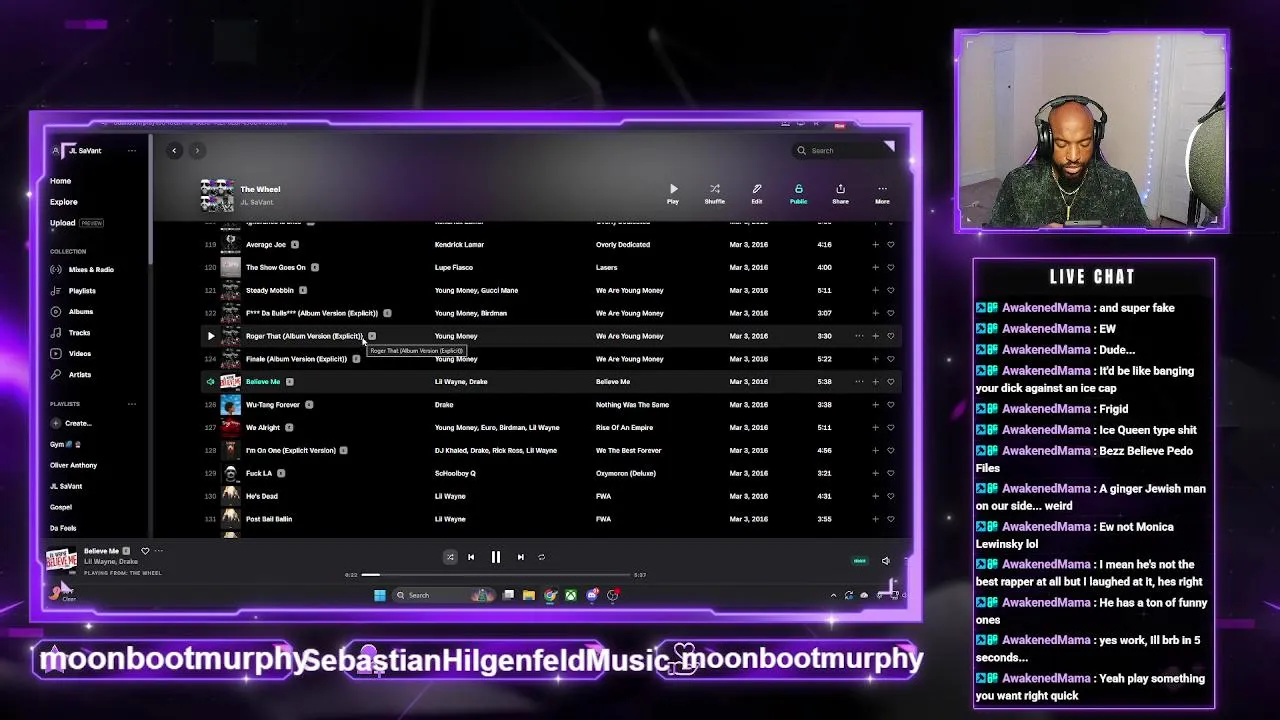Add We Alright to a playlist

click(875, 427)
